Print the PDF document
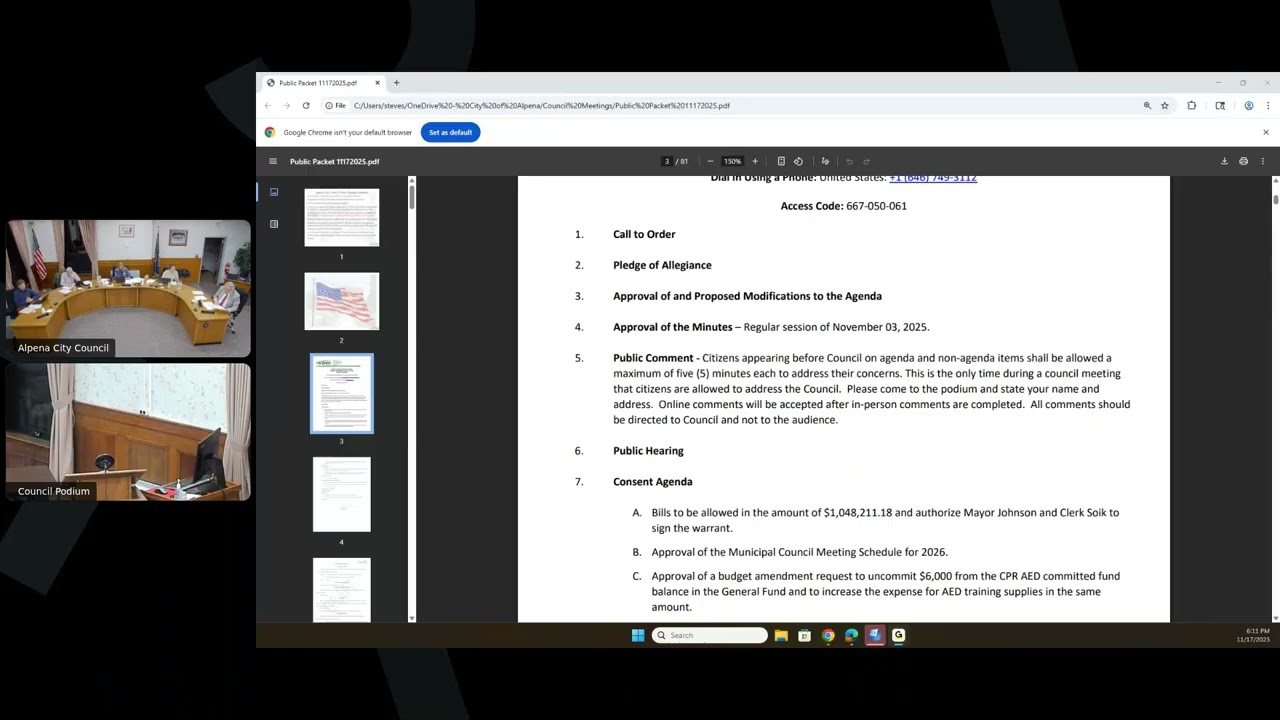This screenshot has height=720, width=1280. click(x=1243, y=161)
